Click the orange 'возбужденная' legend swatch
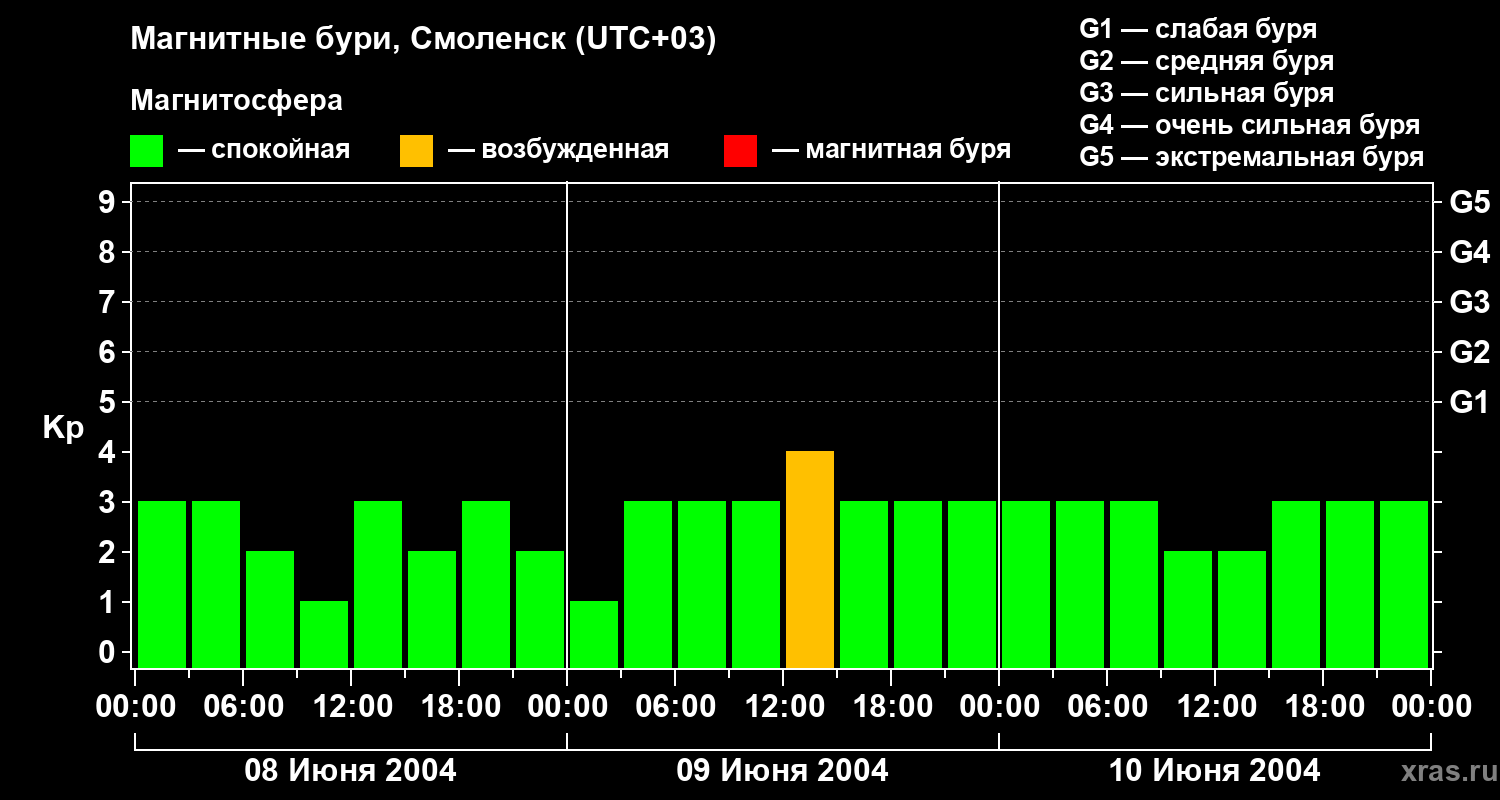The image size is (1500, 800). tap(416, 151)
